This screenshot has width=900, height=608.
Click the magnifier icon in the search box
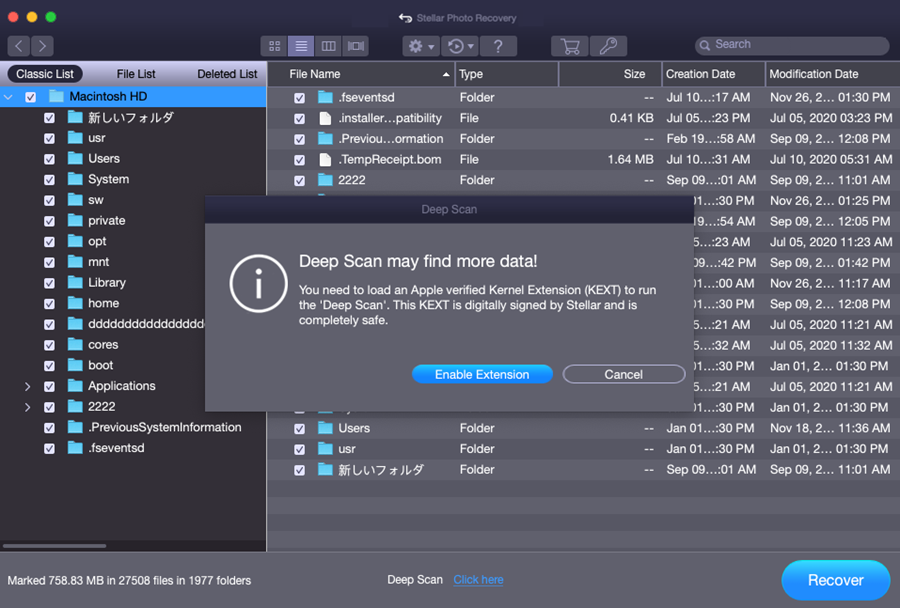(x=705, y=45)
